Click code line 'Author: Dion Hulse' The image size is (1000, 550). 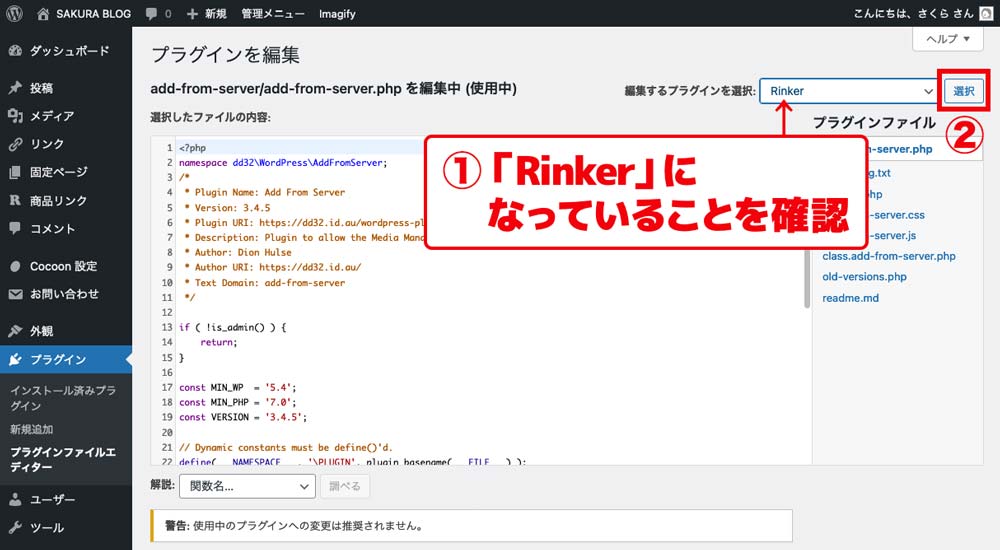tap(238, 252)
